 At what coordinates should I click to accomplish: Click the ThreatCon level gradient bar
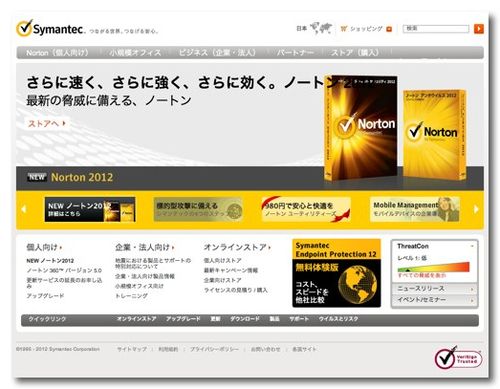433,267
